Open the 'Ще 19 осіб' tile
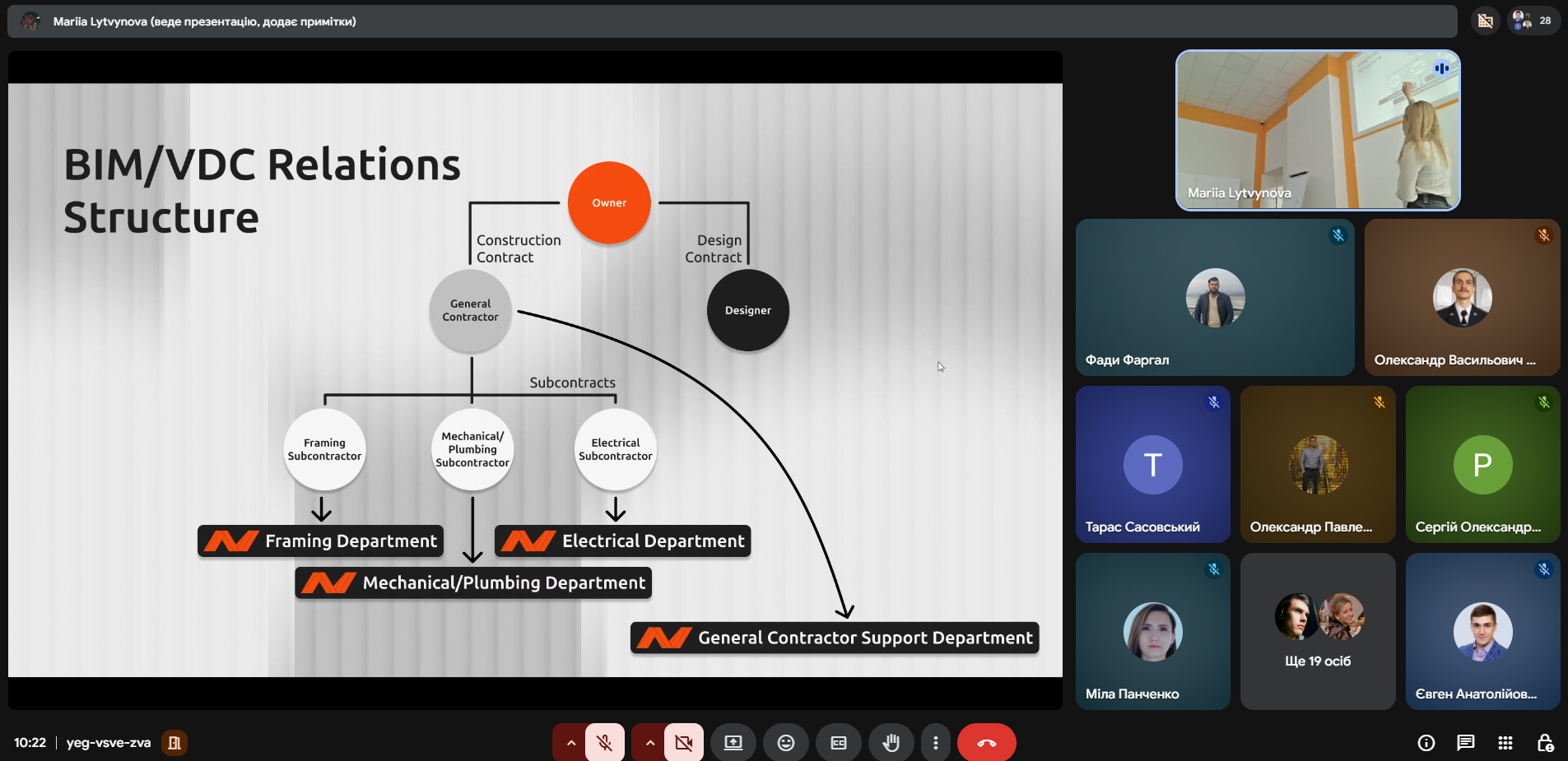 (x=1318, y=631)
